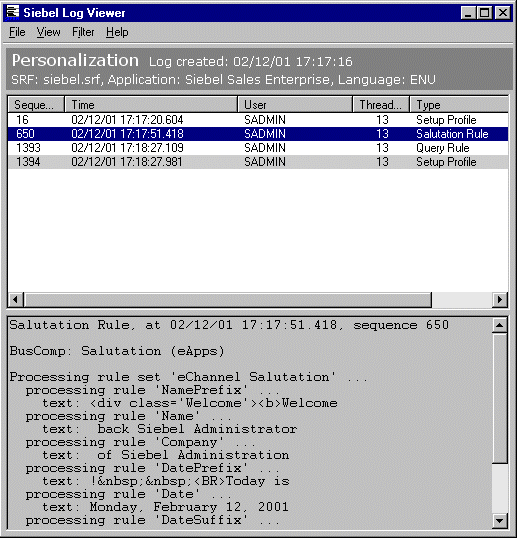
Task: Click SADMIN user in sequence 16 row
Action: [265, 120]
